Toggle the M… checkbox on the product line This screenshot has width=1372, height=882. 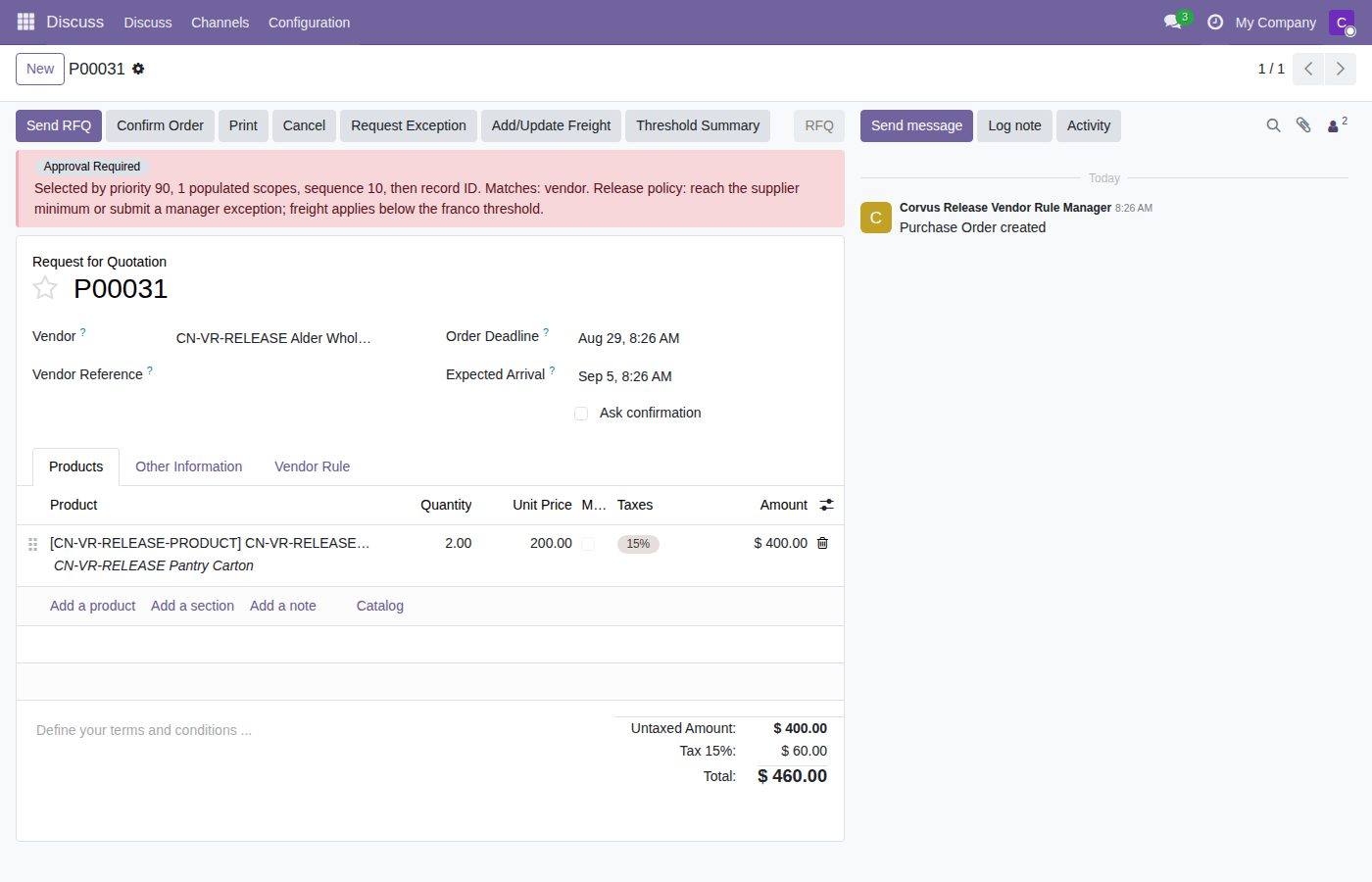pyautogui.click(x=588, y=544)
